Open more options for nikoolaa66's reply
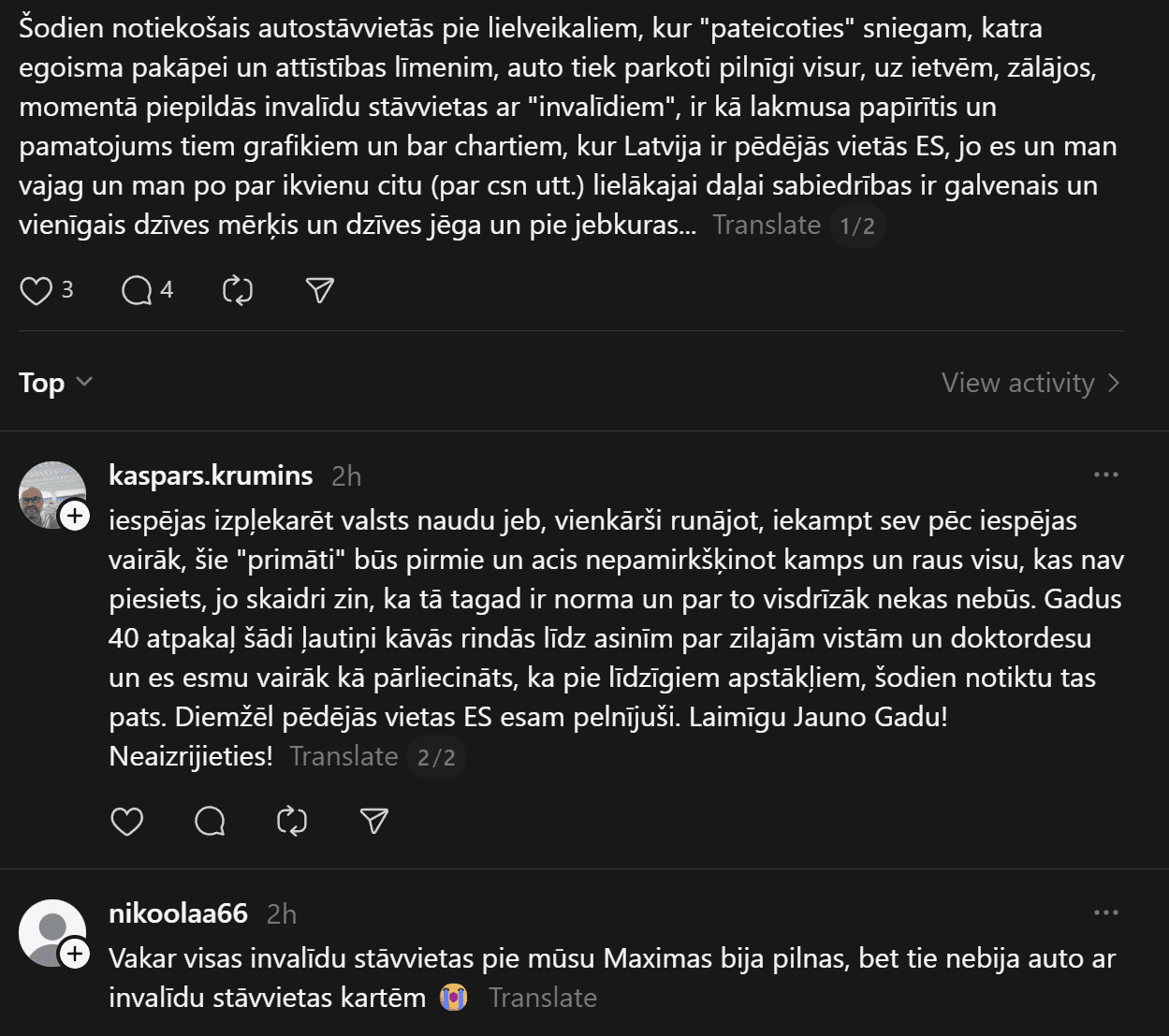Image resolution: width=1169 pixels, height=1036 pixels. point(1106,912)
